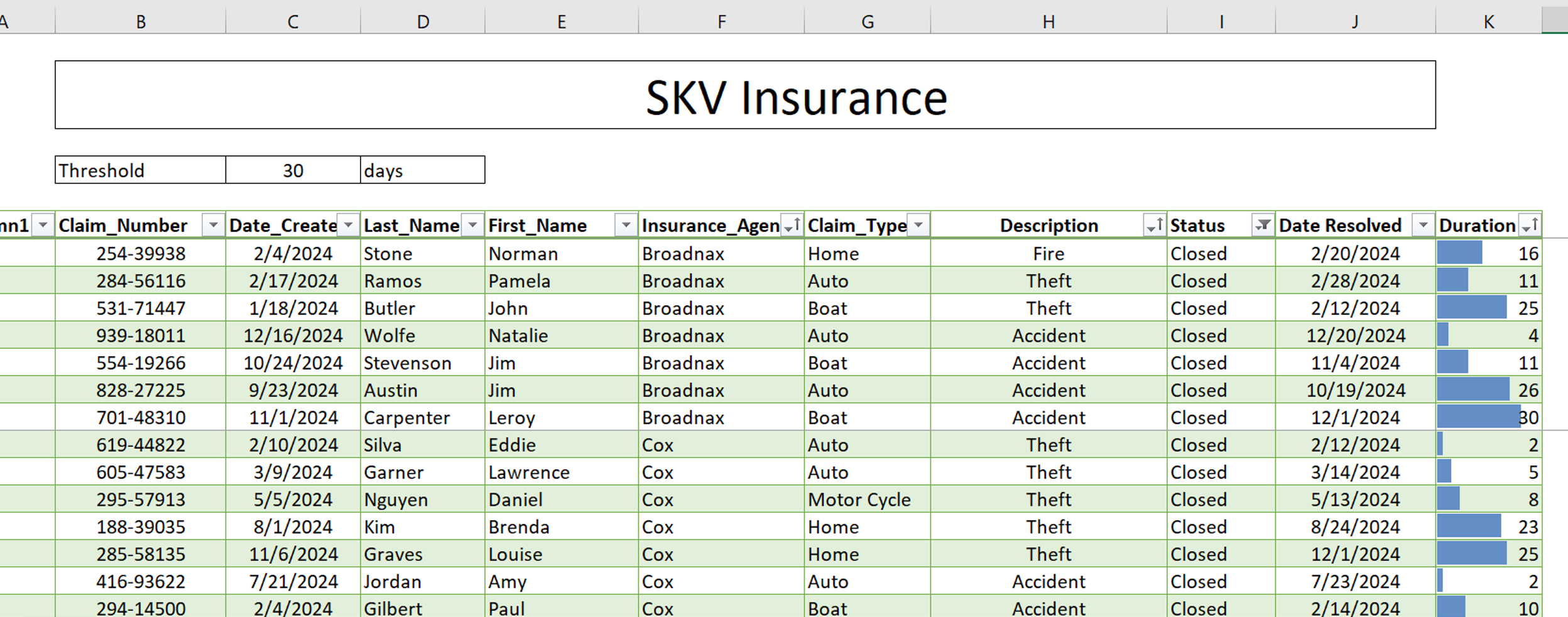Click the filter arrow icon on Date Resolved header

click(x=1423, y=224)
